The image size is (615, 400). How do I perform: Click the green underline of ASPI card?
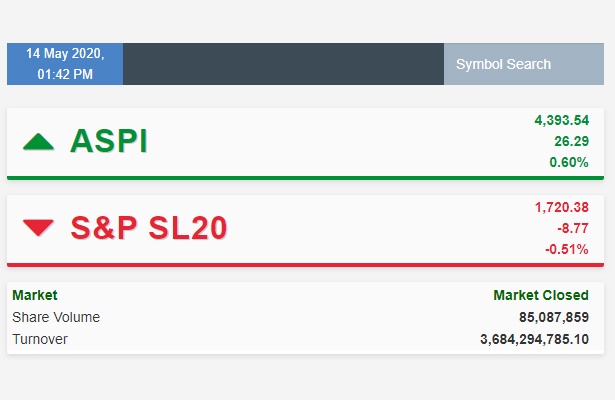pos(306,178)
